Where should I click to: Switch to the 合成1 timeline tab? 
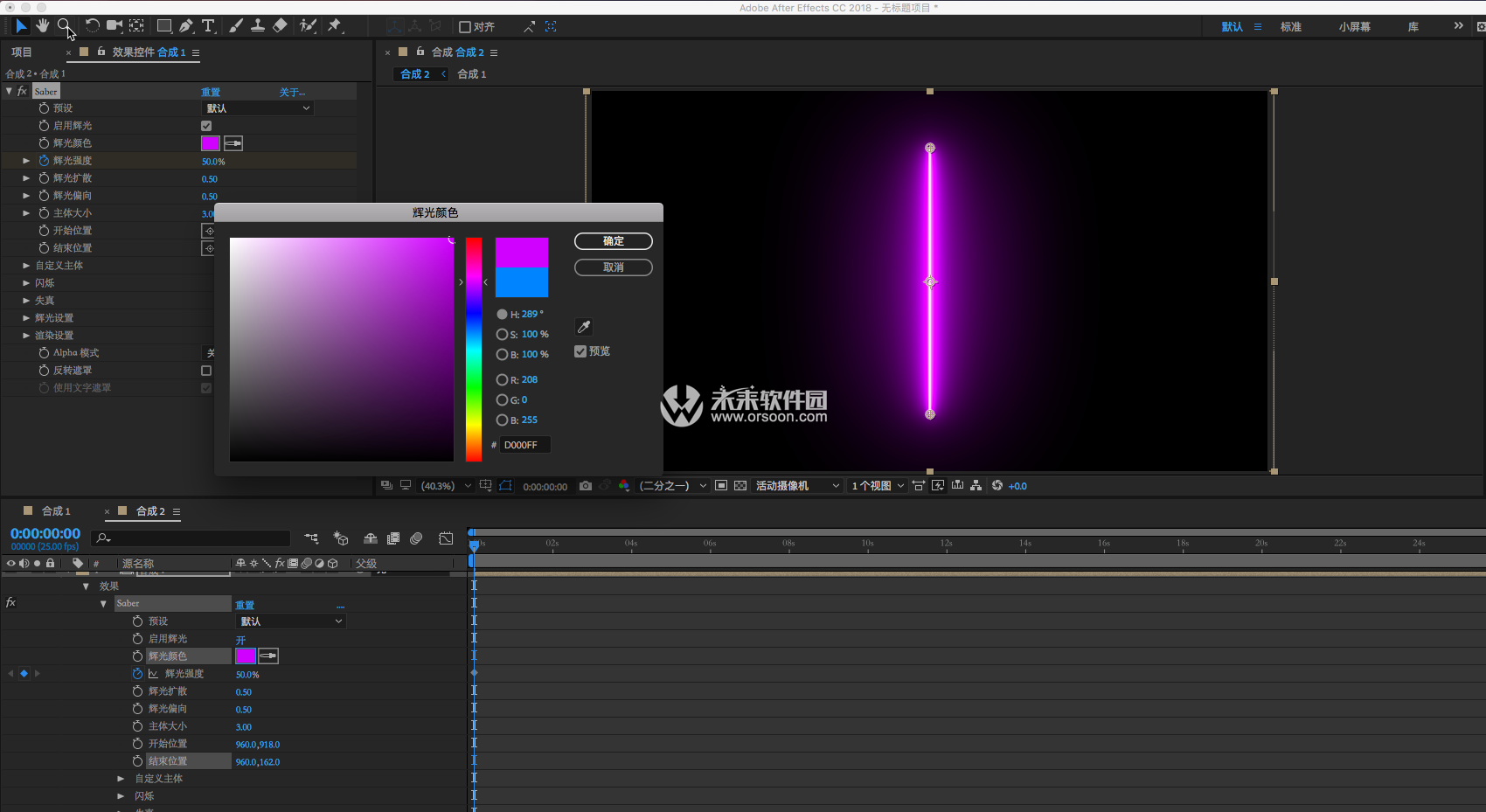tap(56, 511)
